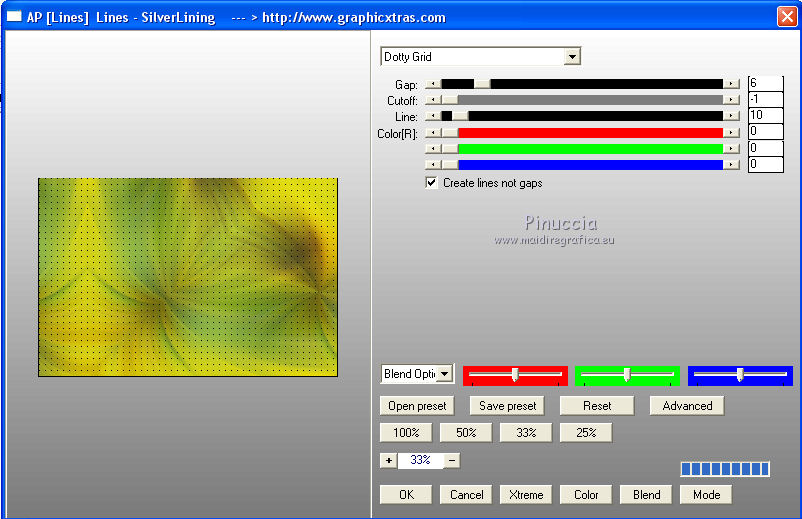Adjust the blue blend slider handle

pyautogui.click(x=740, y=375)
